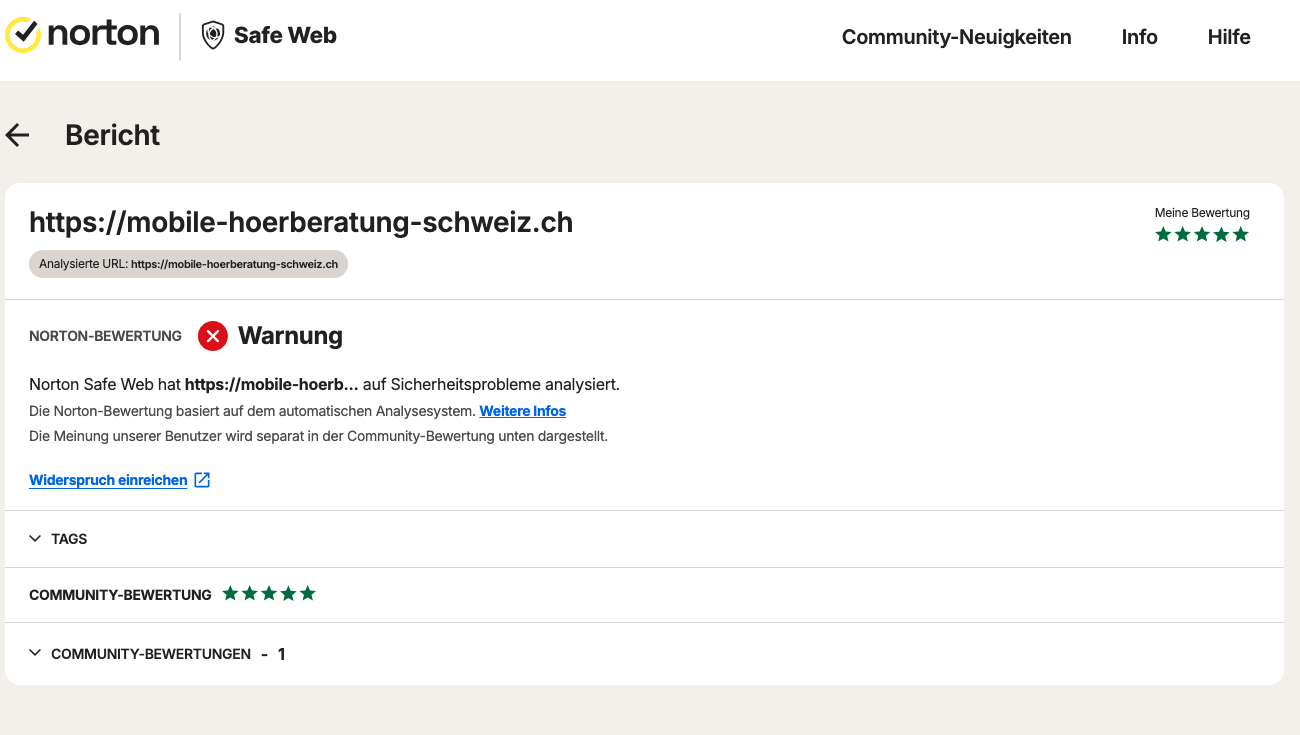1300x735 pixels.
Task: Click the COMMUNITY-BEWERTUNG label
Action: pyautogui.click(x=120, y=594)
